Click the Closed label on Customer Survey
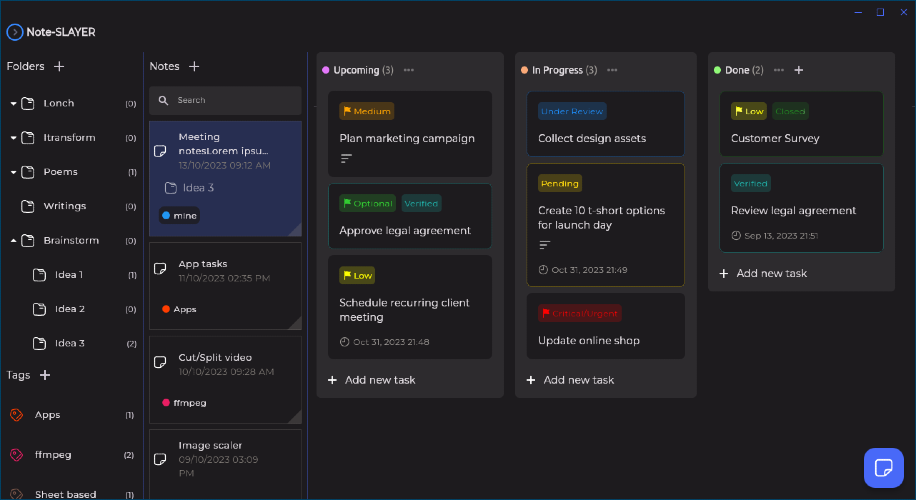This screenshot has height=500, width=916. pos(790,111)
